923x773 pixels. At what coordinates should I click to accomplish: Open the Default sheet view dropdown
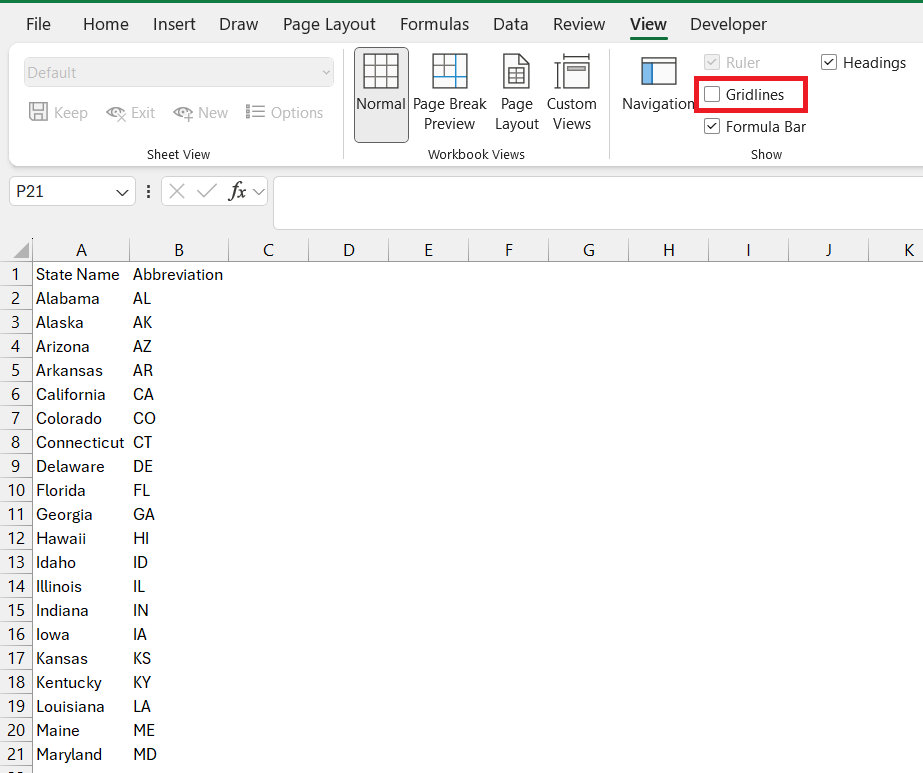tap(179, 72)
